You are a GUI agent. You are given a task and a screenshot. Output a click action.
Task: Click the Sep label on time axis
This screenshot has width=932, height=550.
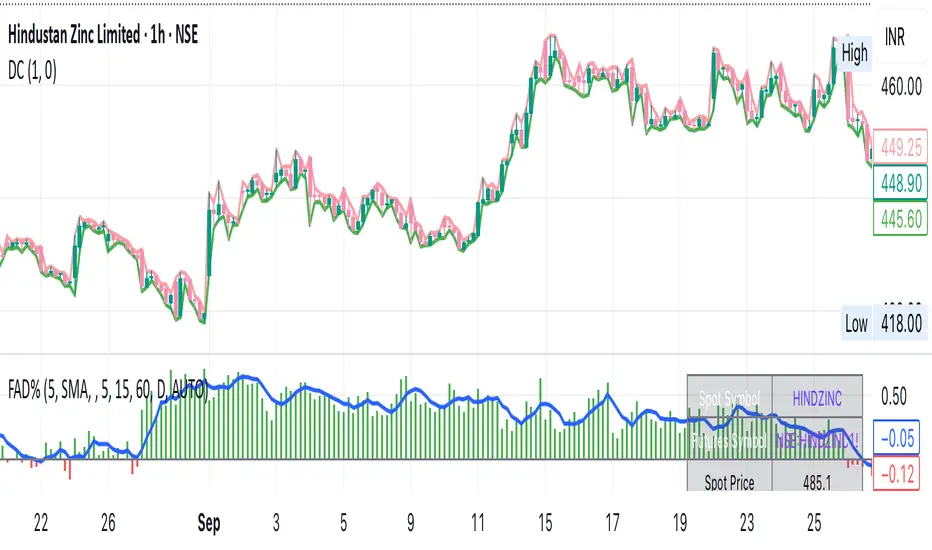click(x=207, y=521)
